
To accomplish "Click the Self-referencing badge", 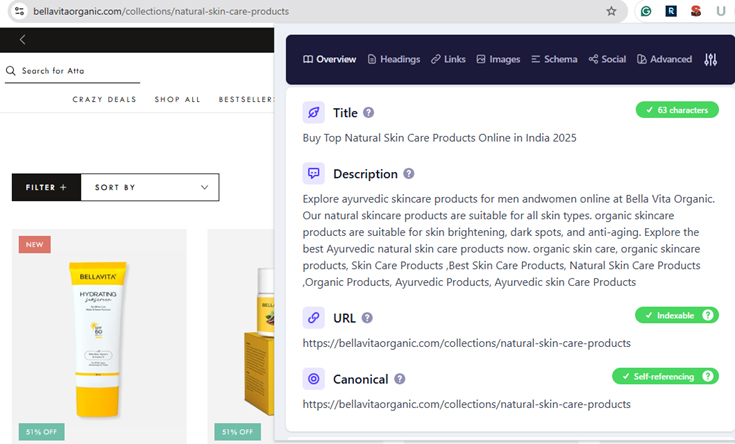I will point(665,376).
